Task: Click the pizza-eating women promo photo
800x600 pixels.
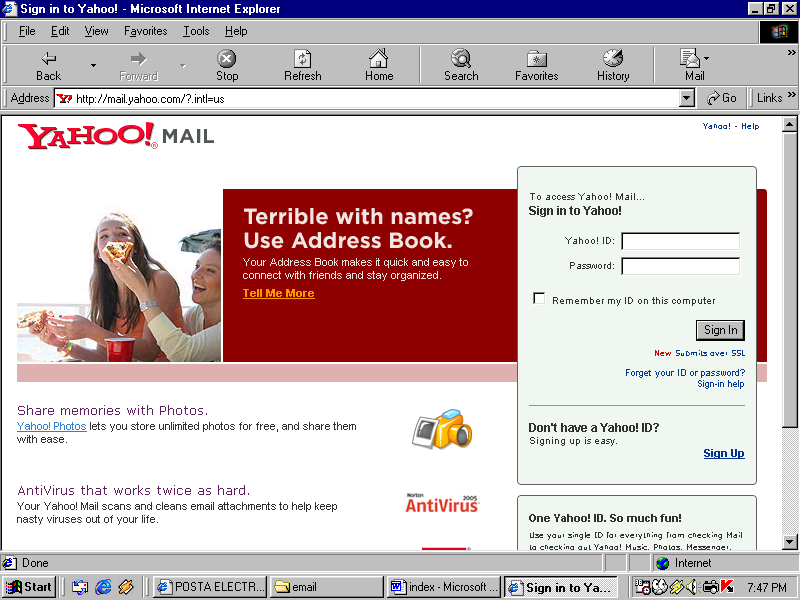Action: tap(119, 287)
